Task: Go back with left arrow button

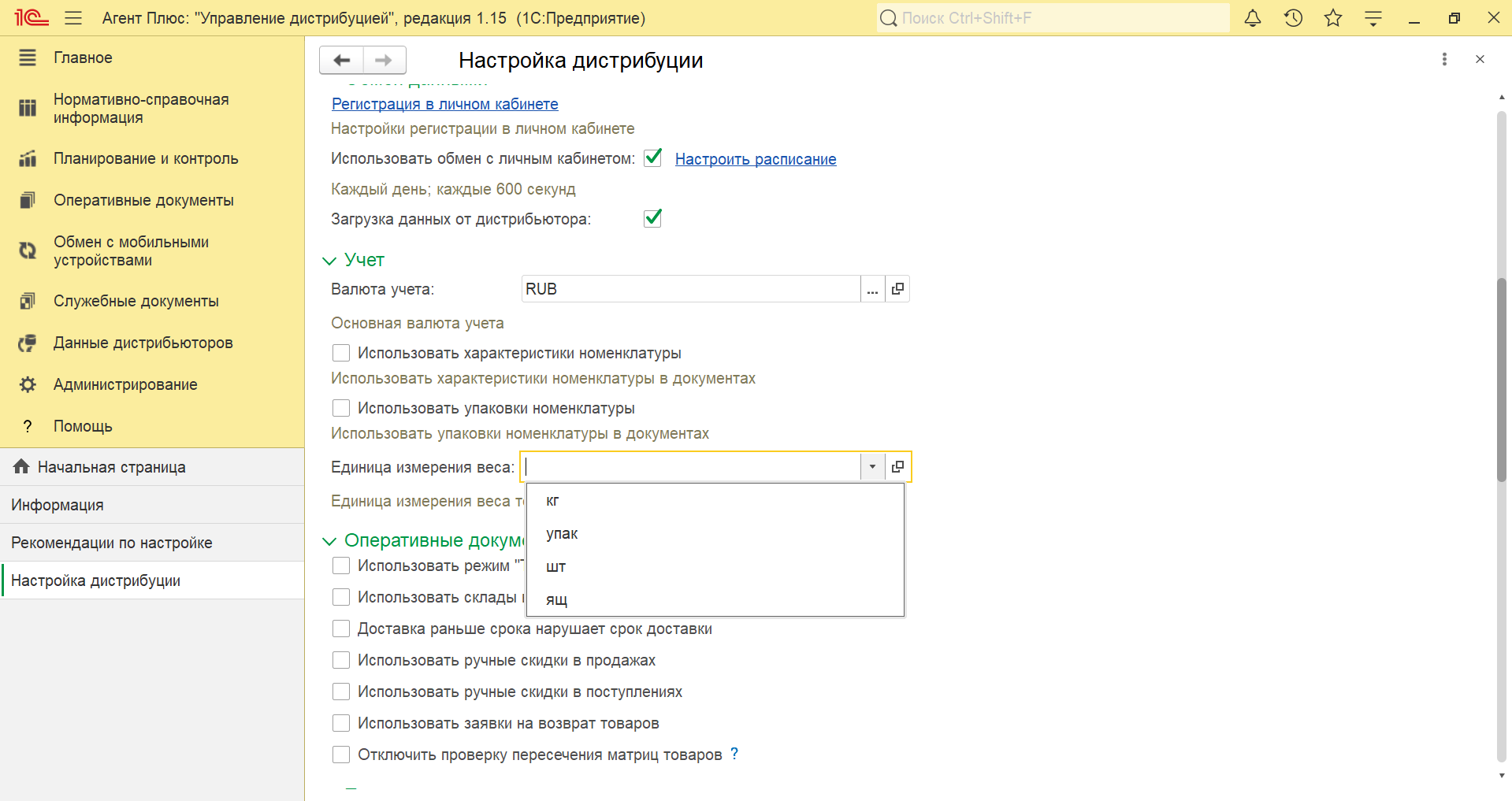Action: pyautogui.click(x=341, y=60)
